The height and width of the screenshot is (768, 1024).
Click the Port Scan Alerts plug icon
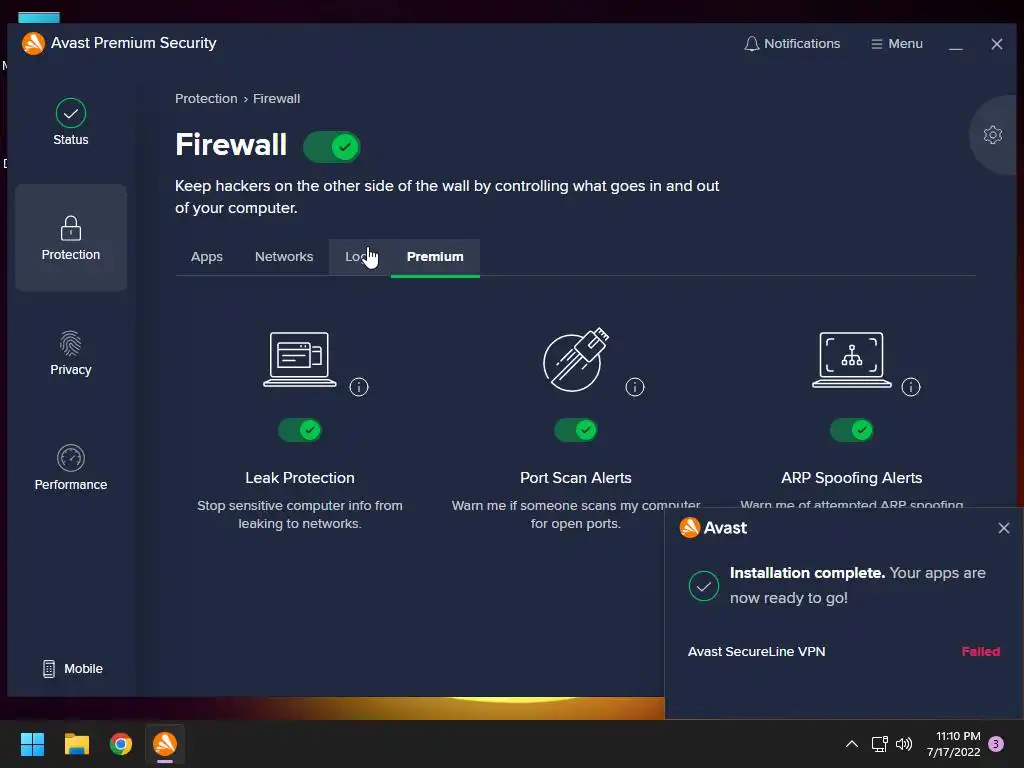pyautogui.click(x=575, y=359)
